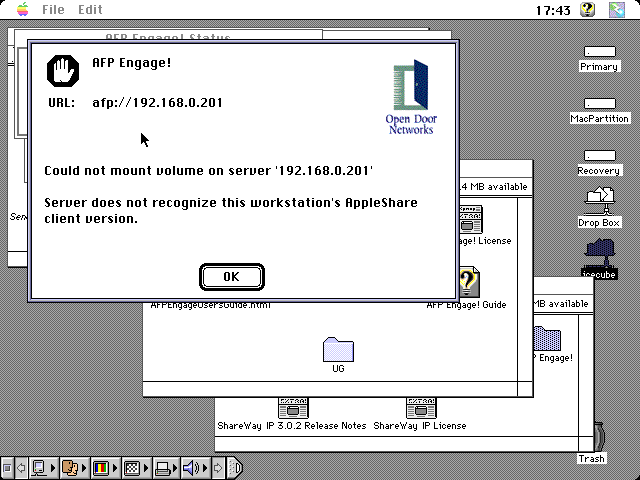The height and width of the screenshot is (480, 640).
Task: Open the AppleTalk Switch control strip module
Action: point(43,468)
